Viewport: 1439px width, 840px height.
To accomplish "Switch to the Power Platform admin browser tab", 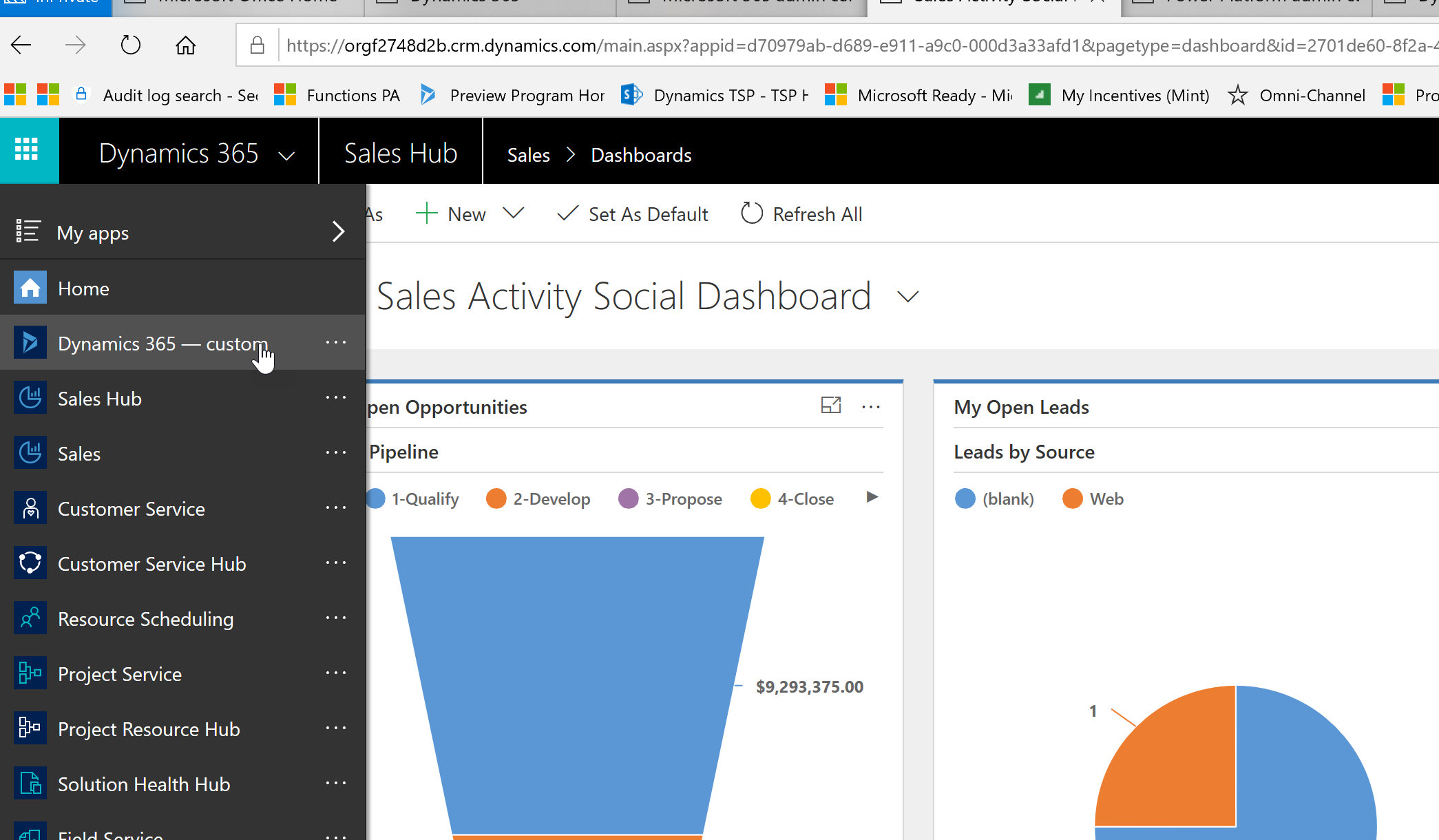I will [x=1246, y=3].
